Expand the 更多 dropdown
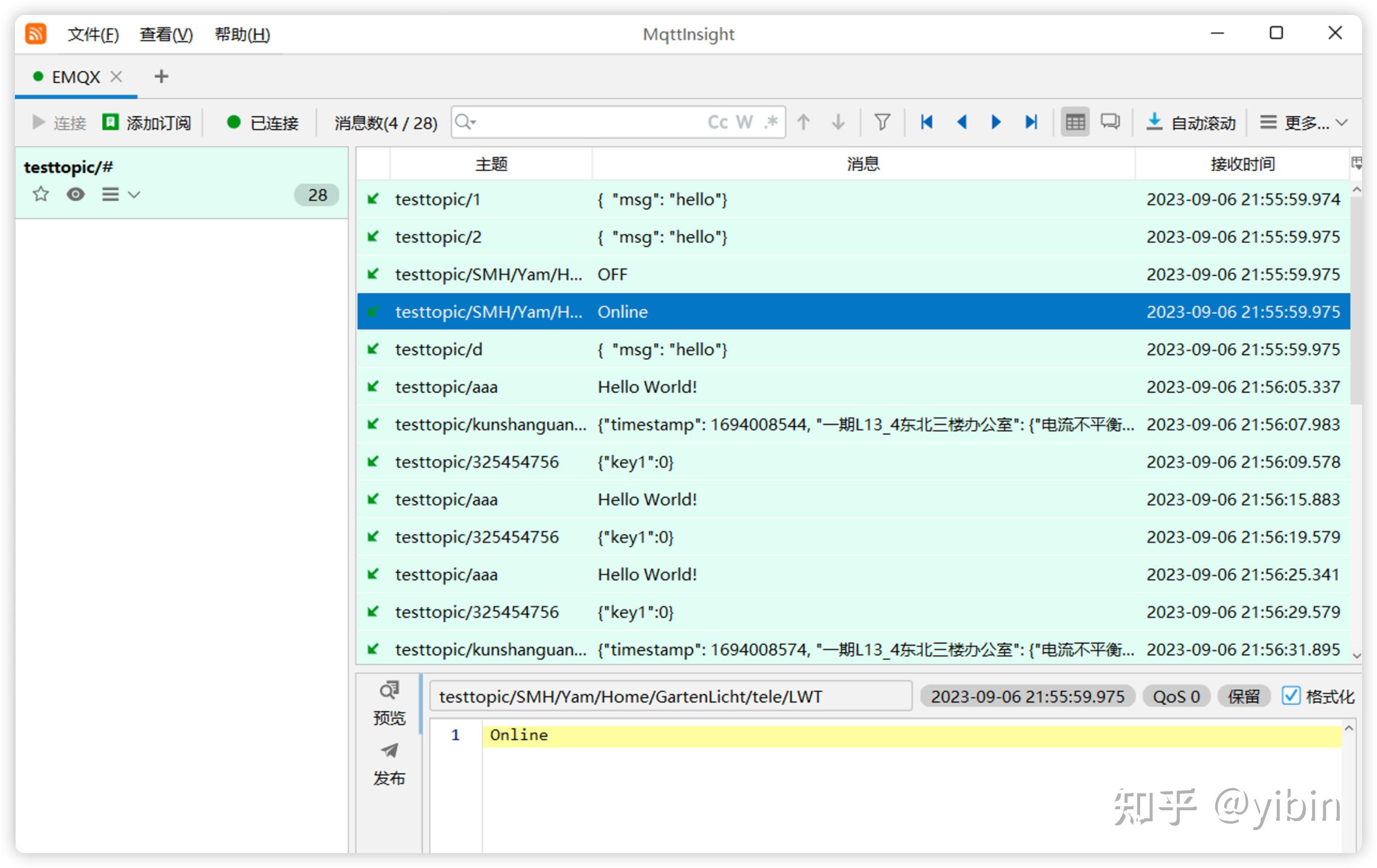Image resolution: width=1377 pixels, height=868 pixels. pos(1304,122)
